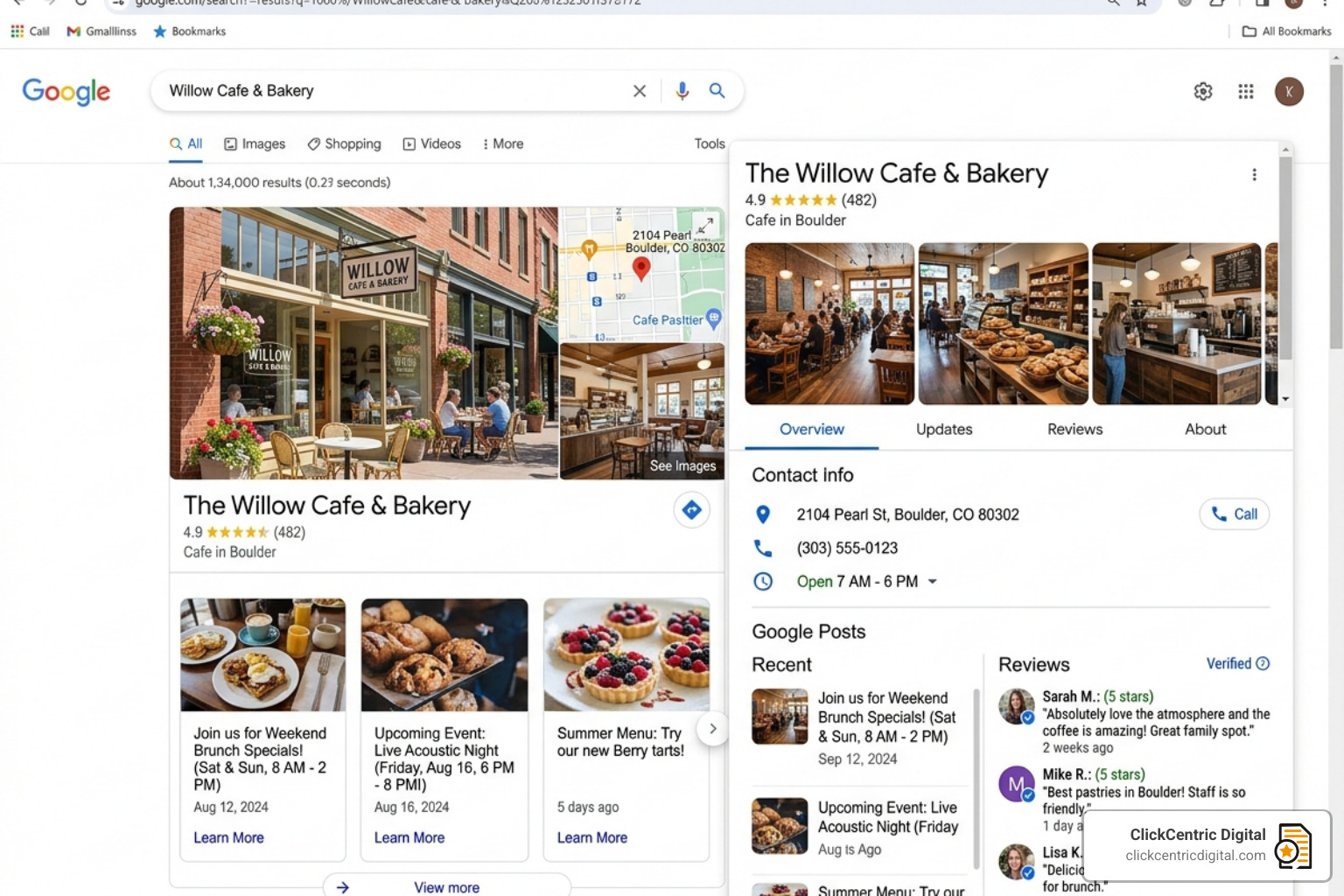The image size is (1344, 896).
Task: Open the pastries Acoustic Night post image
Action: 444,654
